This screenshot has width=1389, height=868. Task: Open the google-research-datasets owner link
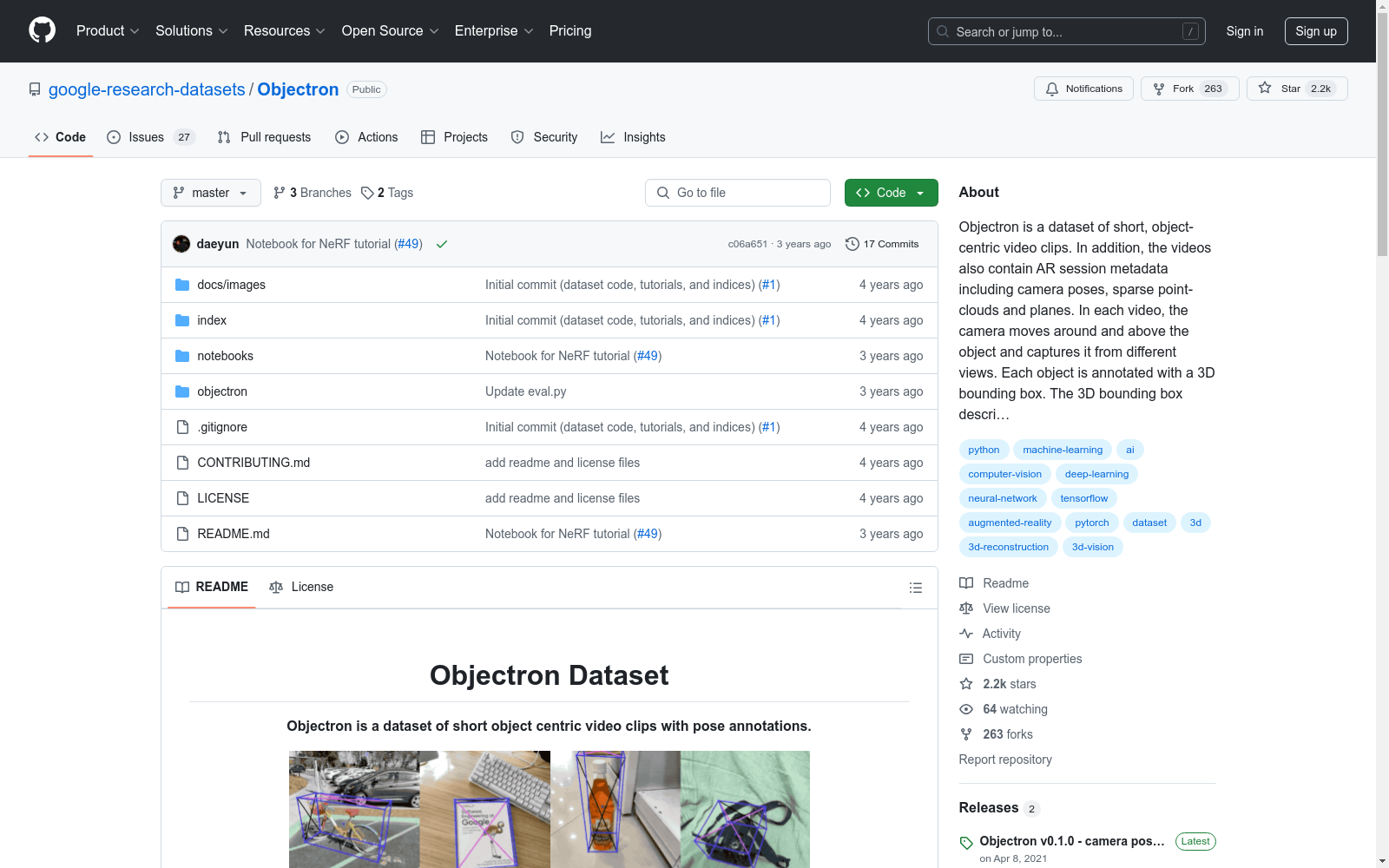click(x=147, y=89)
